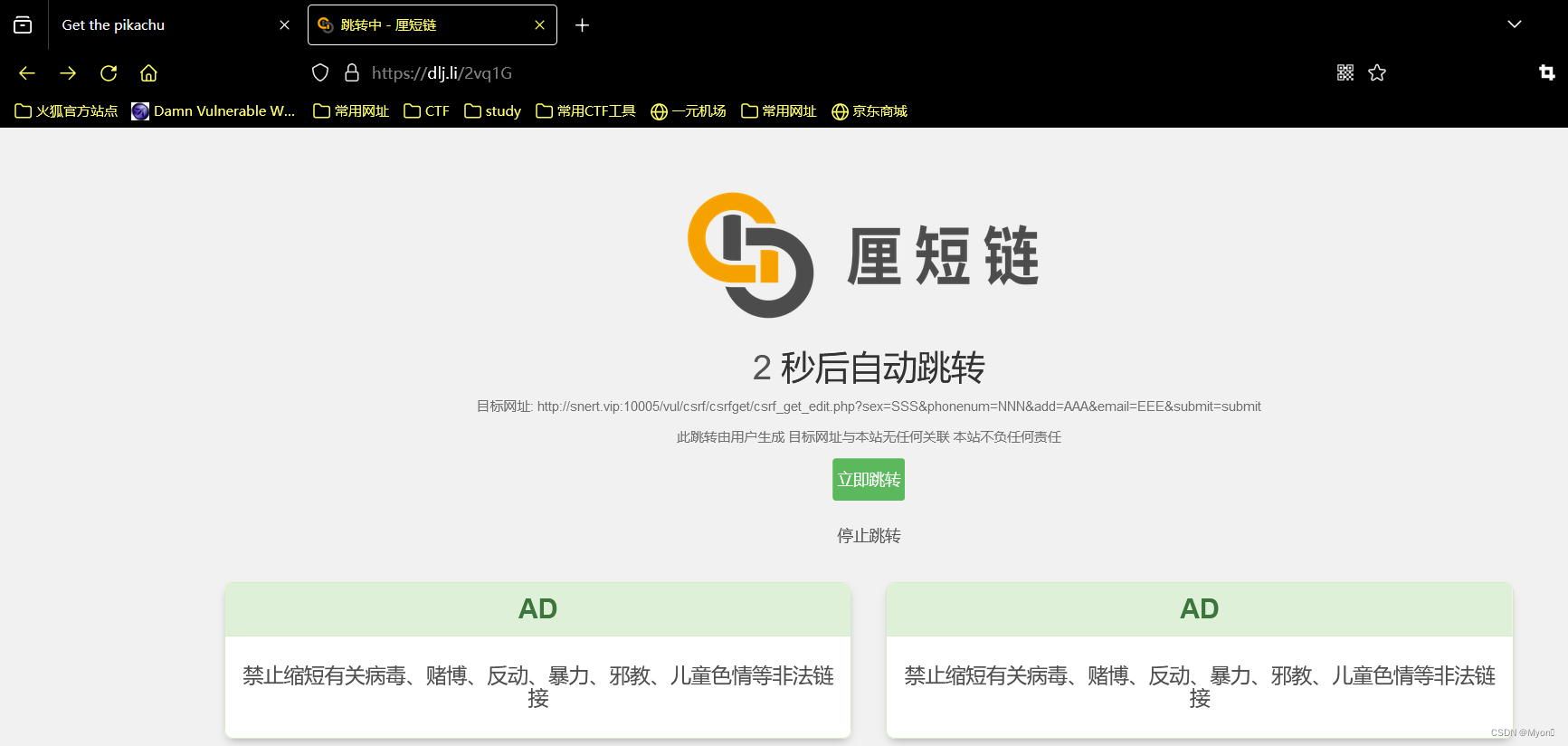Expand the list all tabs chevron

pos(1515,24)
